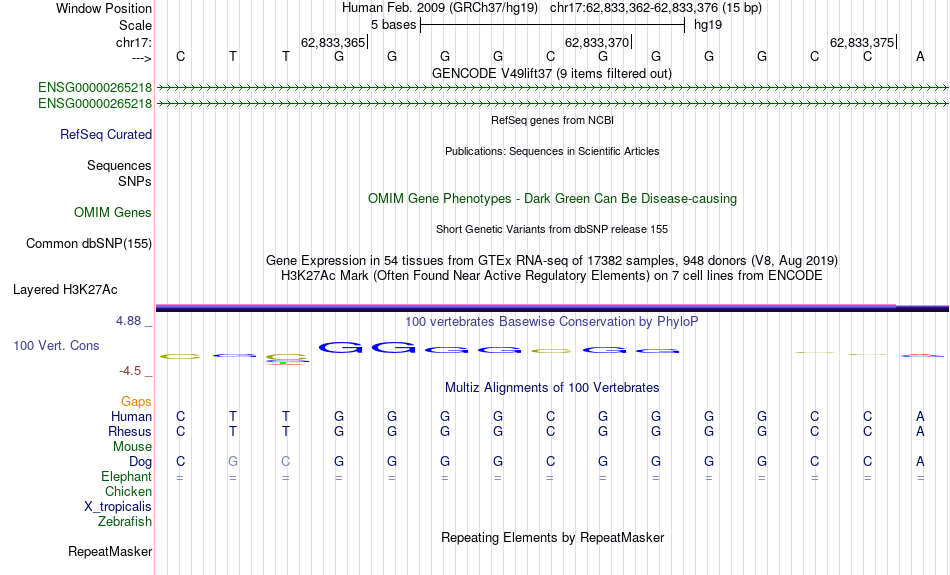Open RefSeq Curated track settings
The height and width of the screenshot is (575, 950).
coord(106,135)
